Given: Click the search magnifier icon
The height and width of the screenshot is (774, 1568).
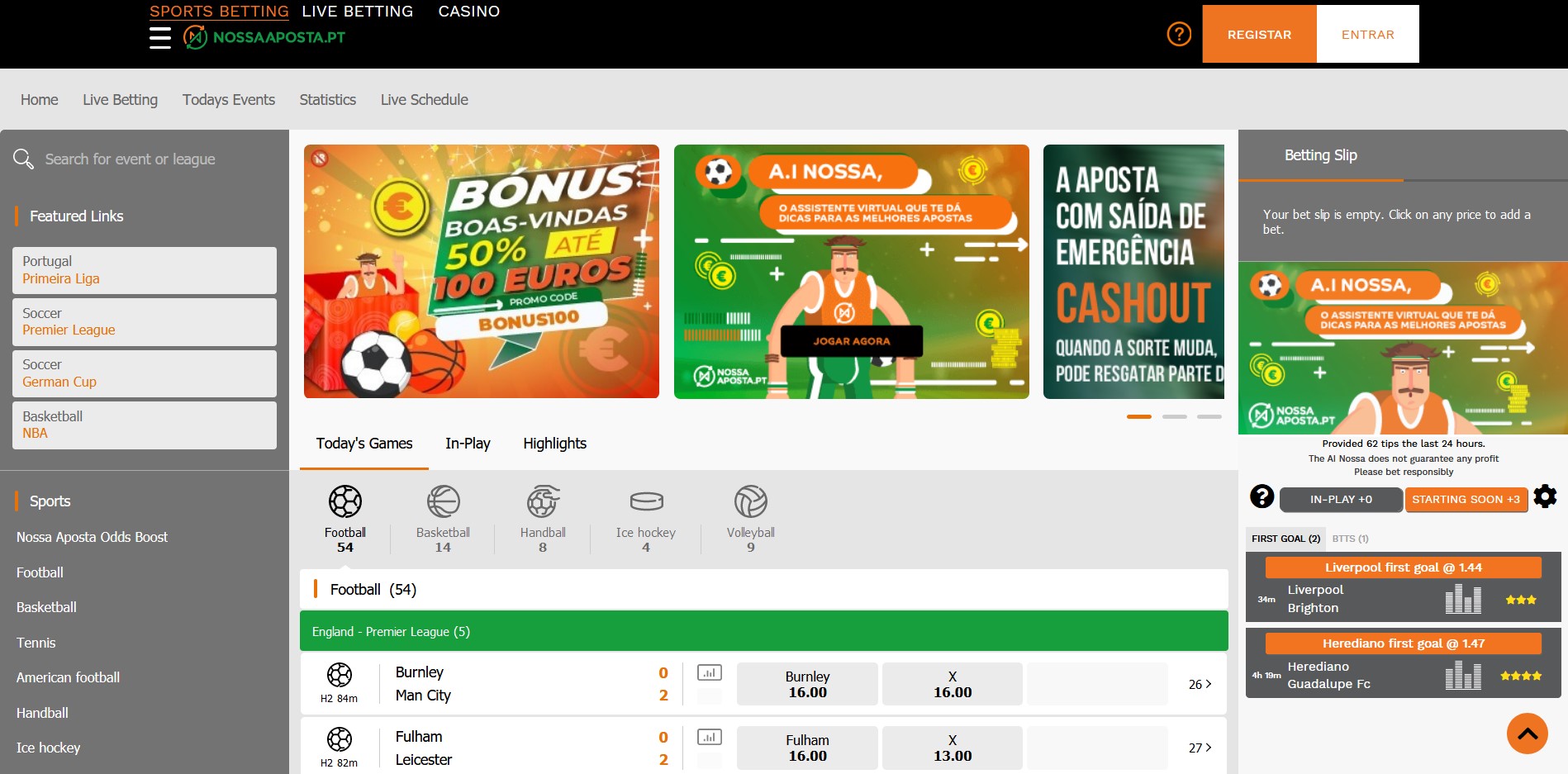Looking at the screenshot, I should (23, 159).
